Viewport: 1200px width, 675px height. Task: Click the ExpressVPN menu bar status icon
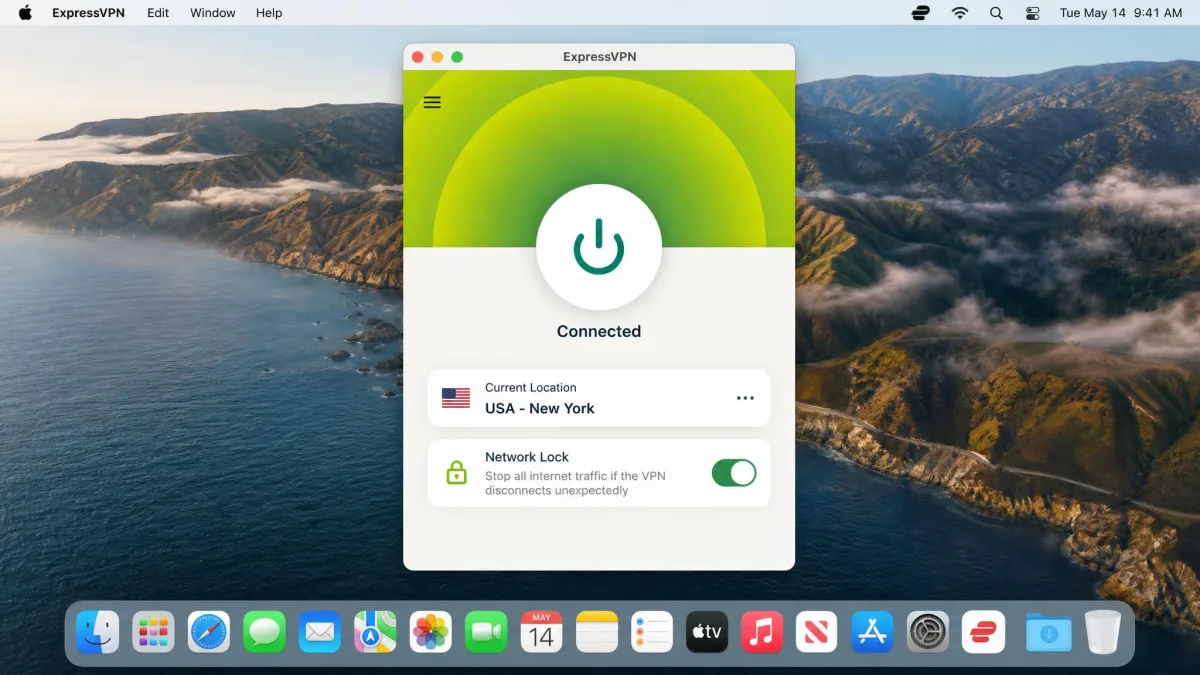tap(921, 13)
